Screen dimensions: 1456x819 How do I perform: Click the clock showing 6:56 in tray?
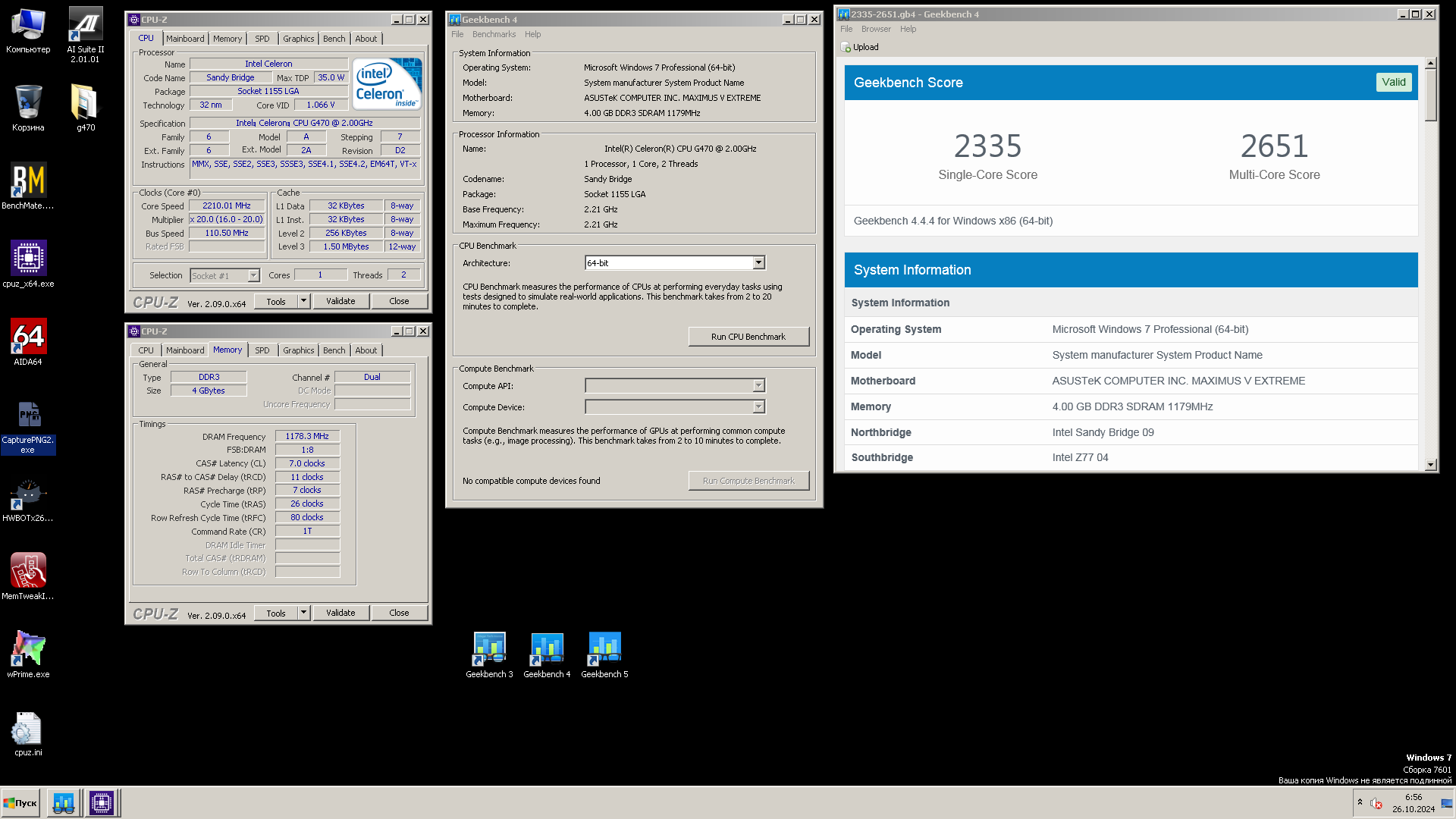1413,797
